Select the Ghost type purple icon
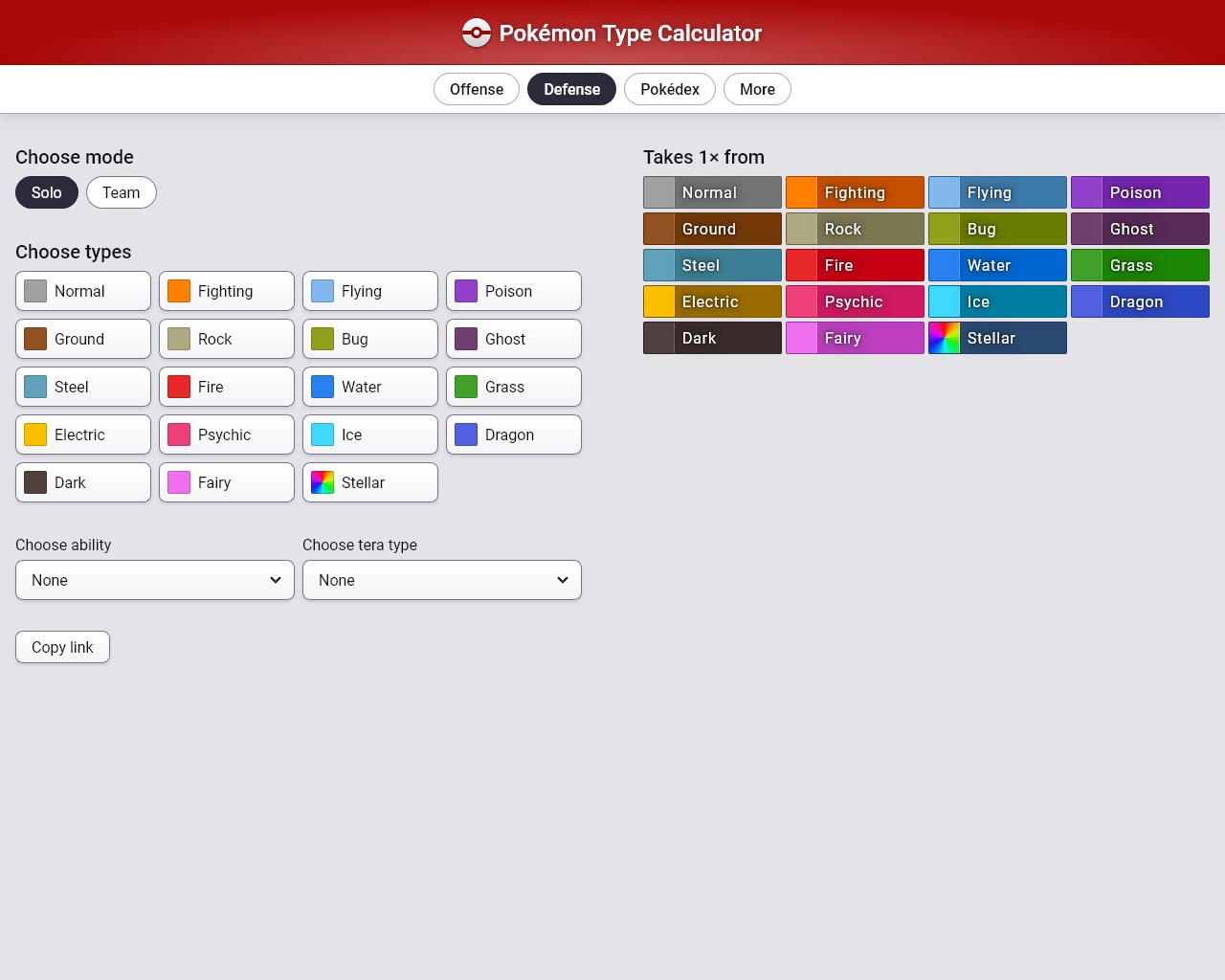 pos(466,339)
